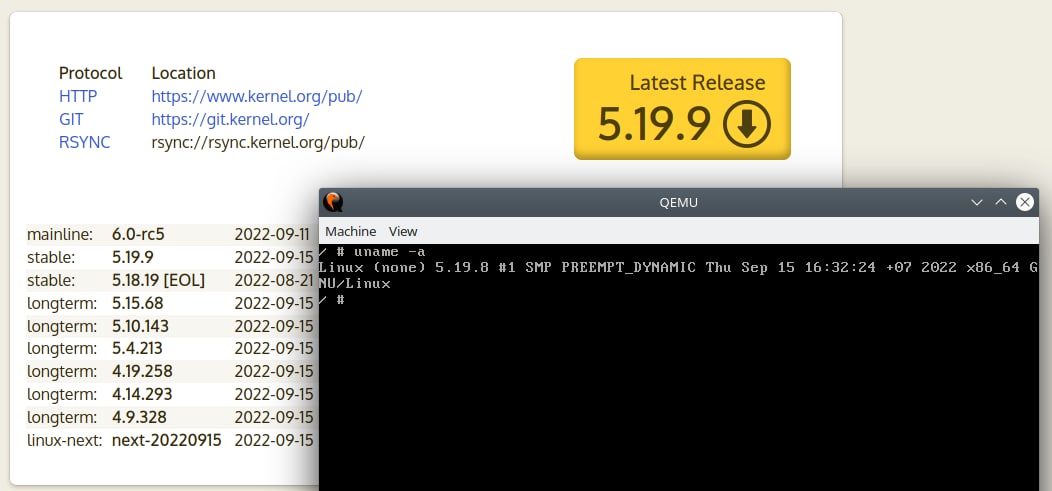The width and height of the screenshot is (1052, 491).
Task: Click date 2022-09-11 in mainline row
Action: 272,235
